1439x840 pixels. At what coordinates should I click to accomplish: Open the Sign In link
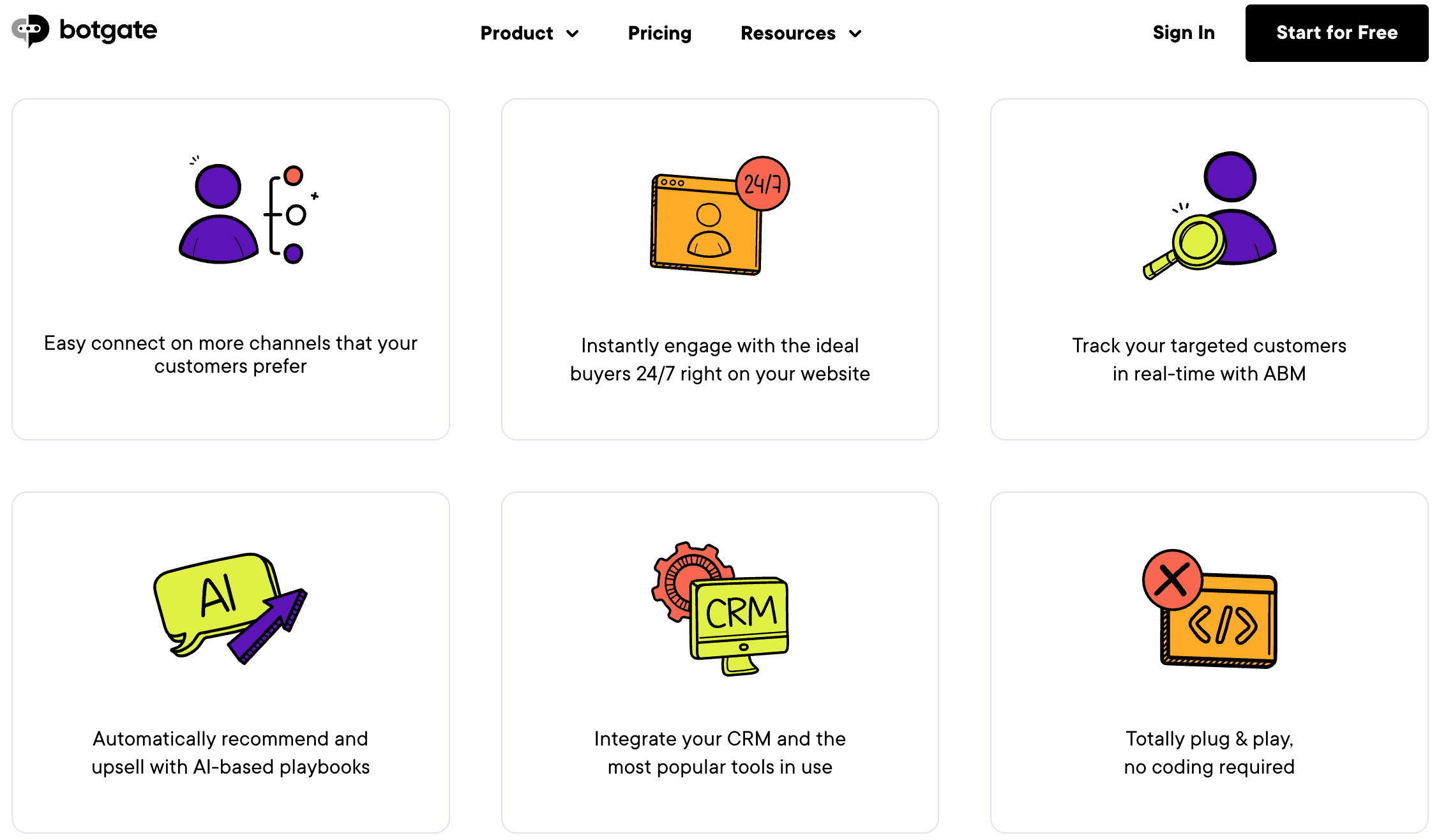point(1183,33)
